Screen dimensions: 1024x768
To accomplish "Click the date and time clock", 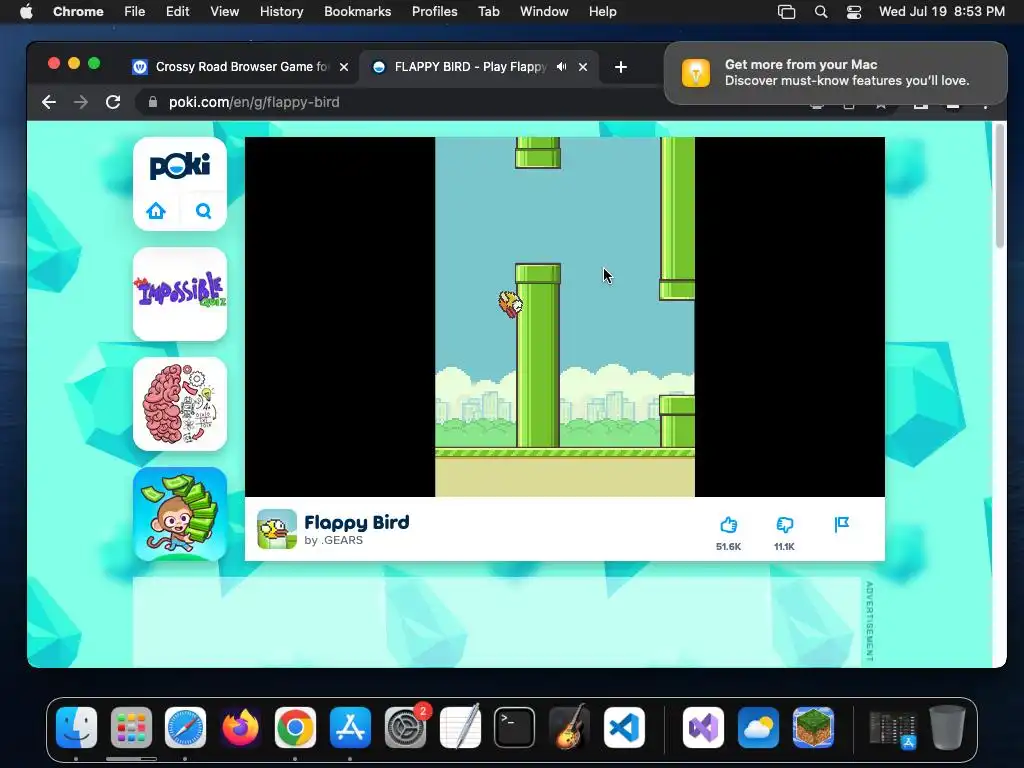I will (x=942, y=12).
